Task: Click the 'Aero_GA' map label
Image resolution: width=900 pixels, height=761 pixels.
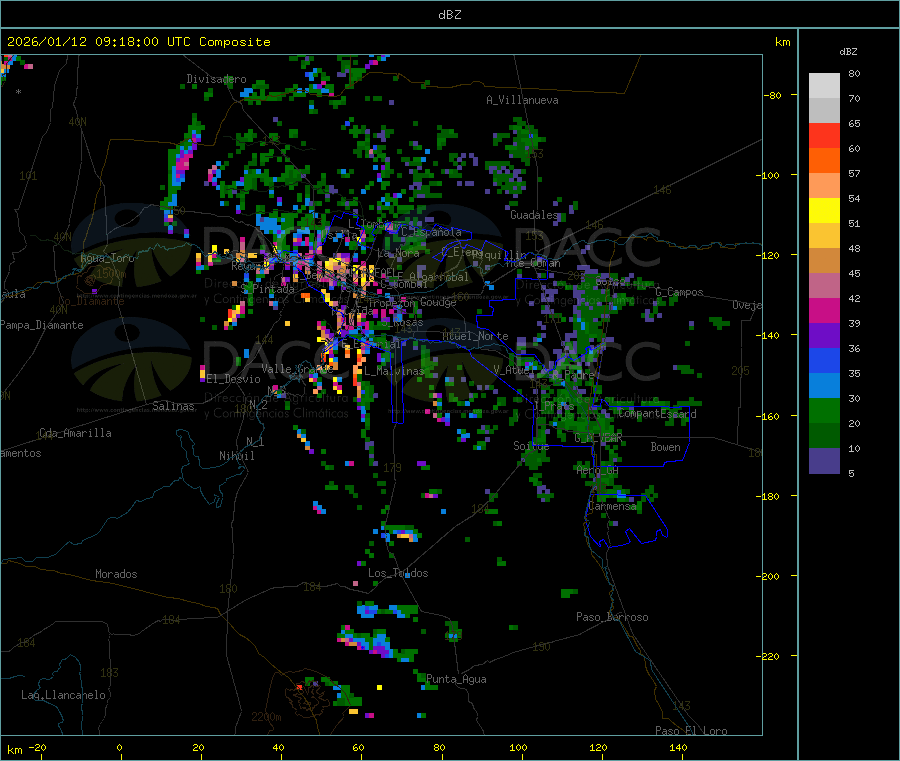Action: 598,470
